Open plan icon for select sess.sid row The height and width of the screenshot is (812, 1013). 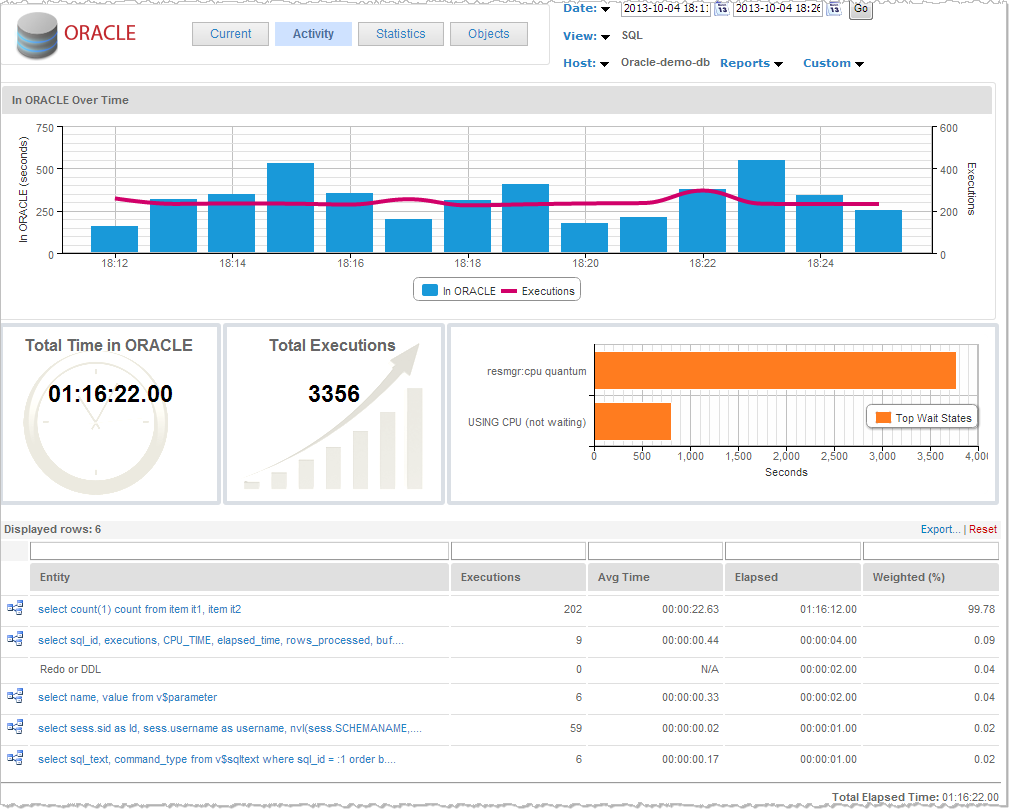click(15, 727)
